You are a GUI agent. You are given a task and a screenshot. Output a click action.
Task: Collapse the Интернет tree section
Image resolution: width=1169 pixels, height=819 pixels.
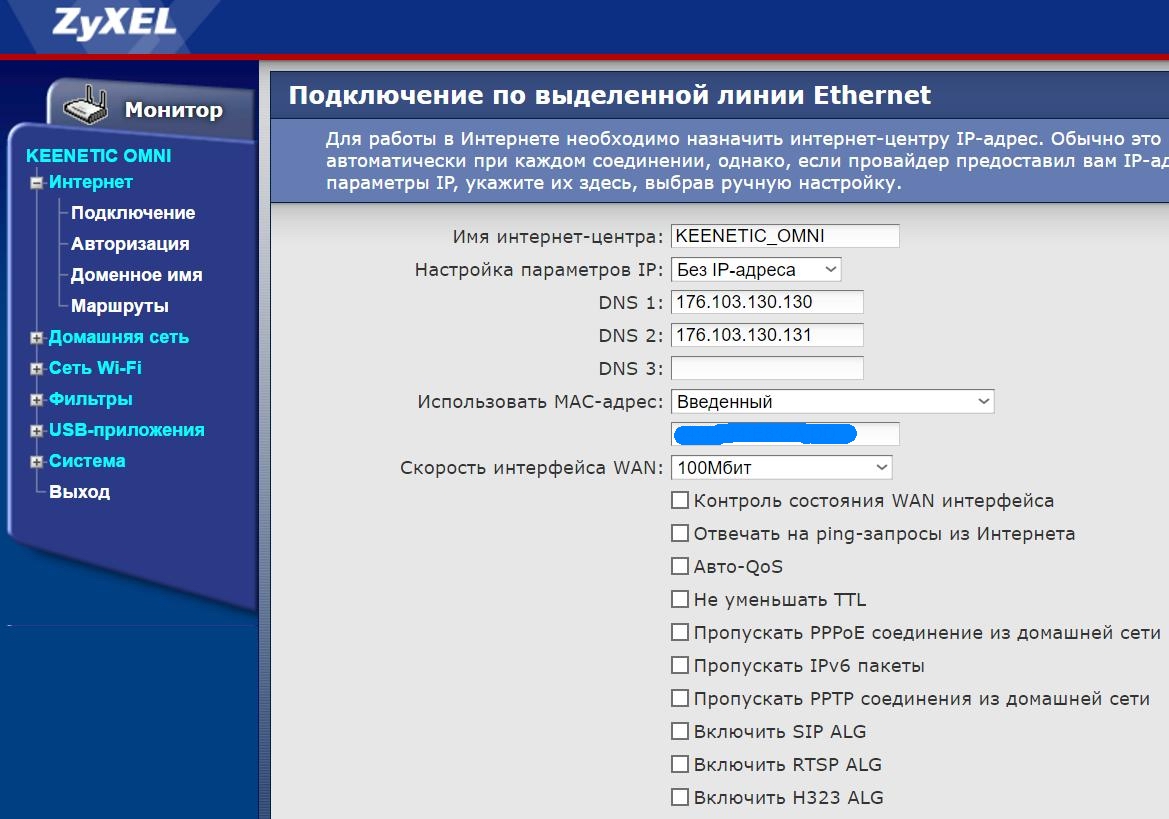coord(37,183)
